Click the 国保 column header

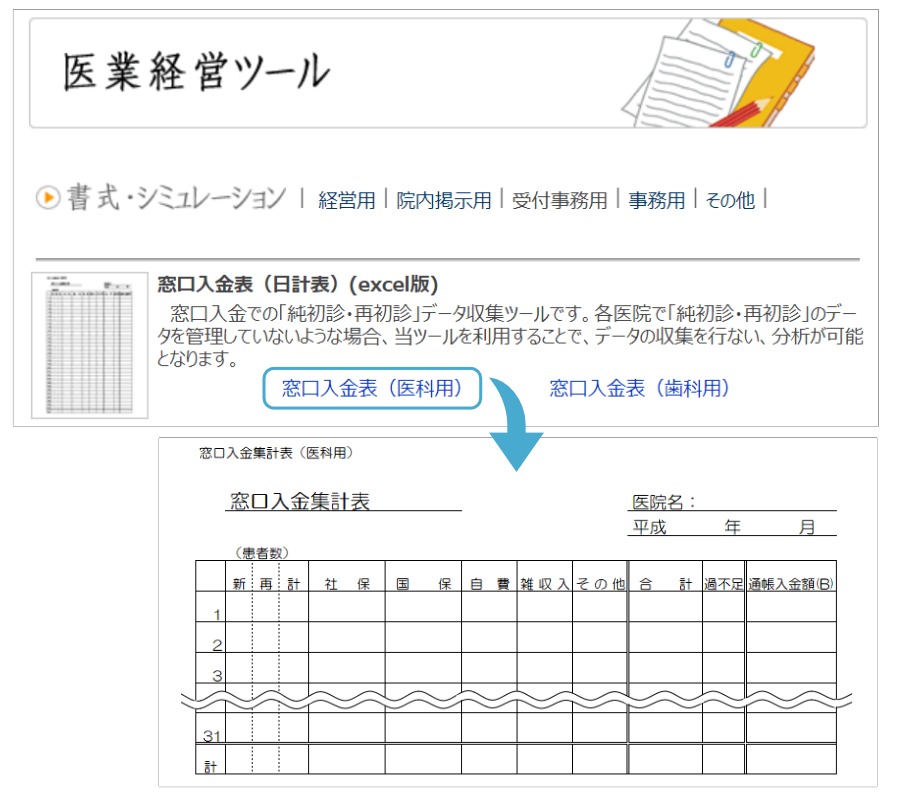point(423,584)
